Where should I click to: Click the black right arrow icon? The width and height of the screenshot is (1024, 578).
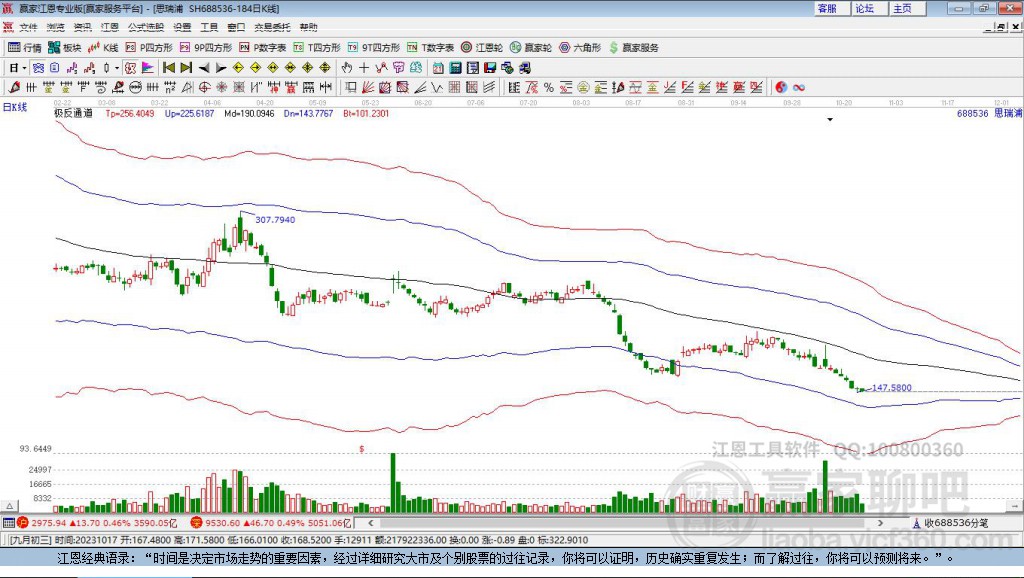221,67
